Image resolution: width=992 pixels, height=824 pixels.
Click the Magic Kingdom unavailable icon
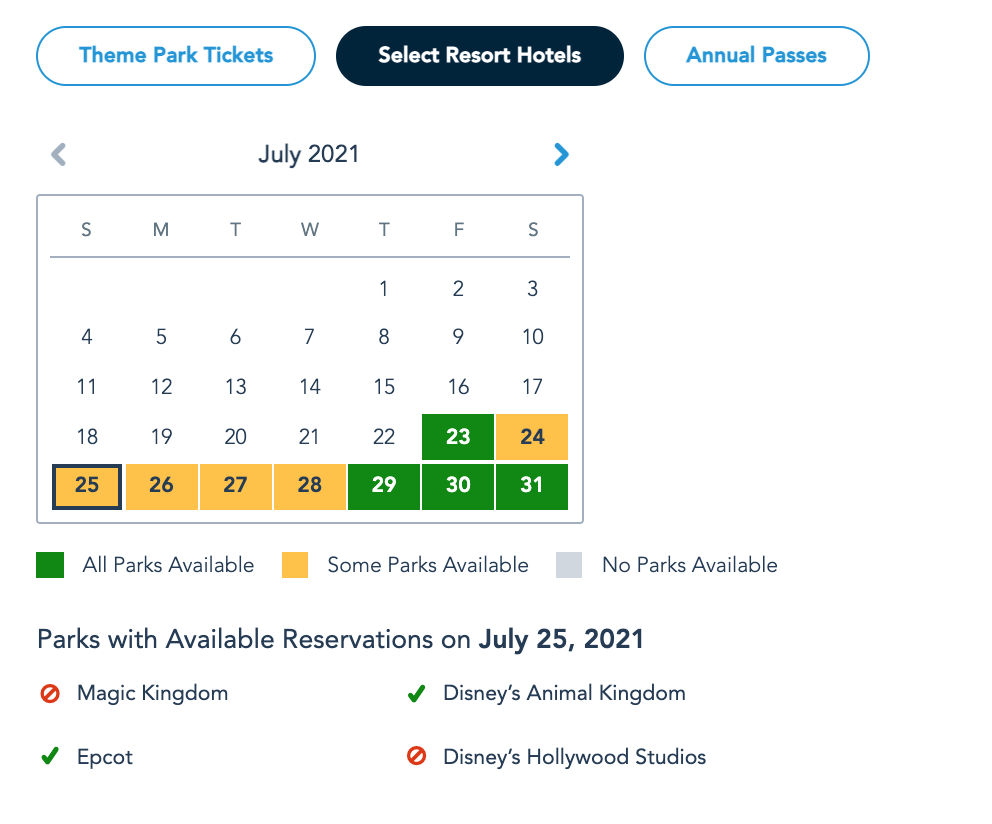[50, 693]
